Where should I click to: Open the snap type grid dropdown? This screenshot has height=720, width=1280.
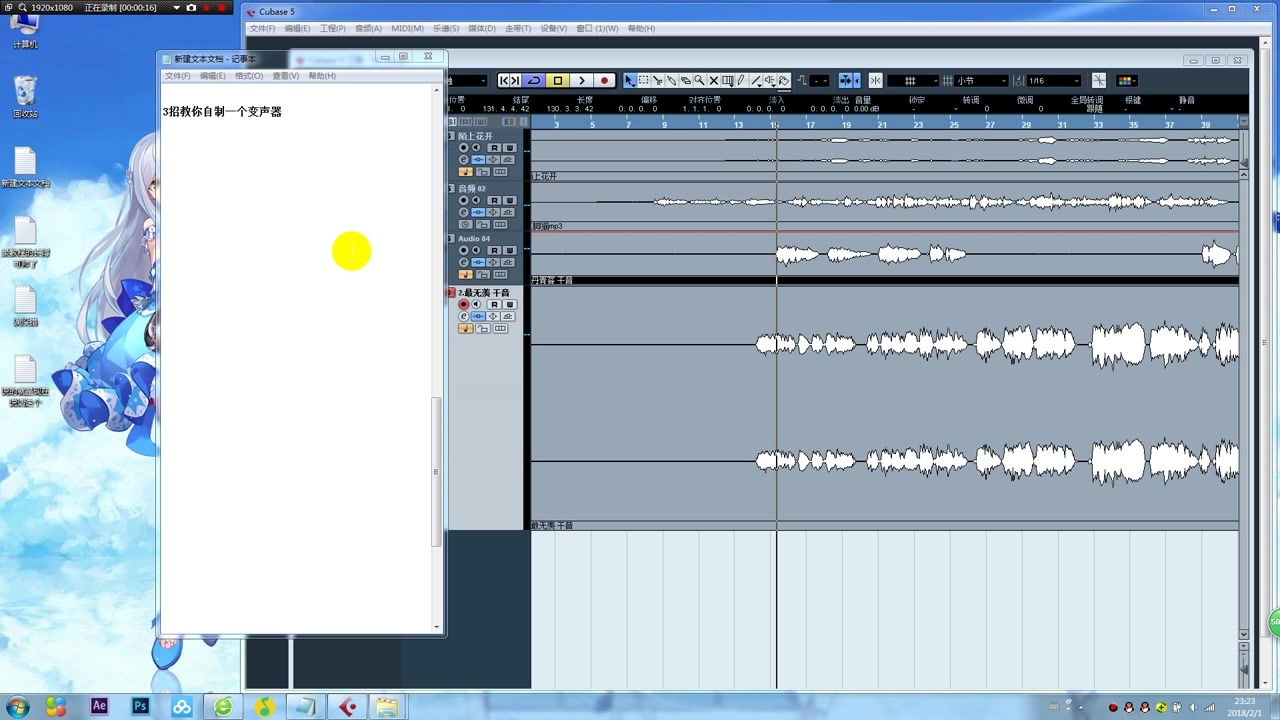(x=913, y=80)
